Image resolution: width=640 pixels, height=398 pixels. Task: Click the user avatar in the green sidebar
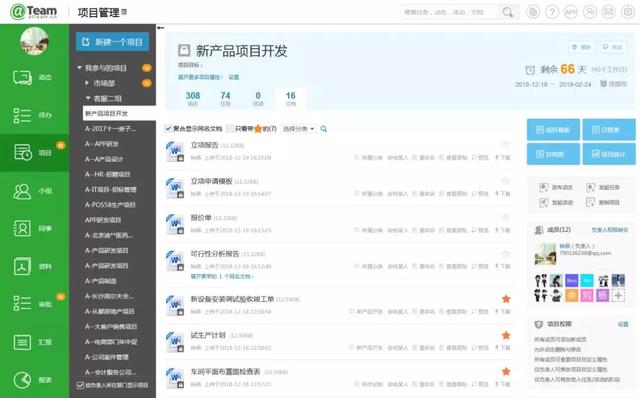click(x=34, y=41)
